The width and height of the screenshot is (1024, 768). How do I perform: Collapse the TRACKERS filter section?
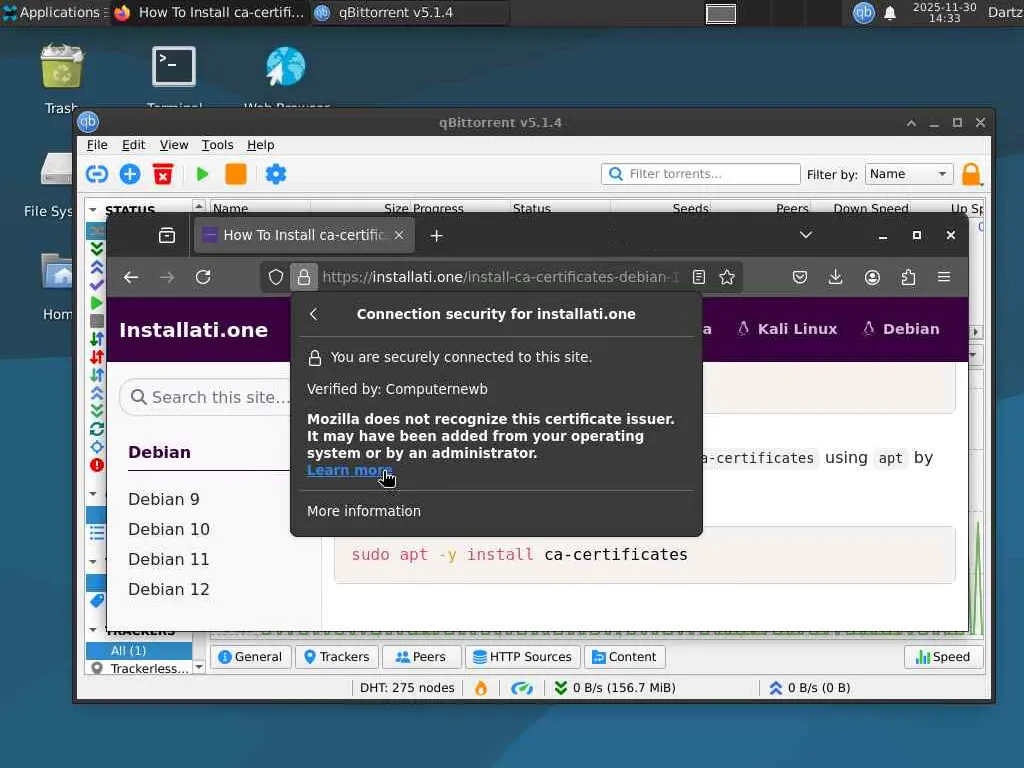tap(93, 630)
